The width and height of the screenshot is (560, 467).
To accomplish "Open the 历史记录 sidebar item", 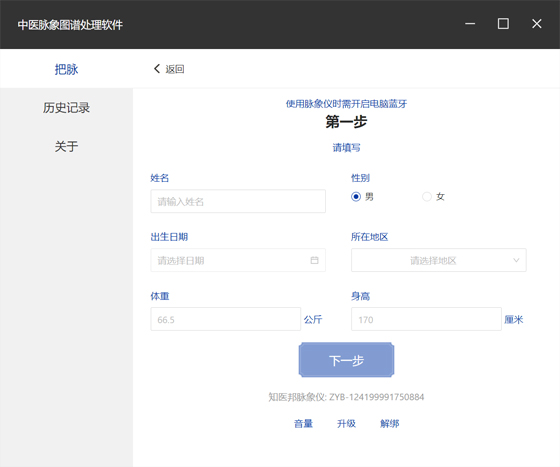I will [x=66, y=107].
